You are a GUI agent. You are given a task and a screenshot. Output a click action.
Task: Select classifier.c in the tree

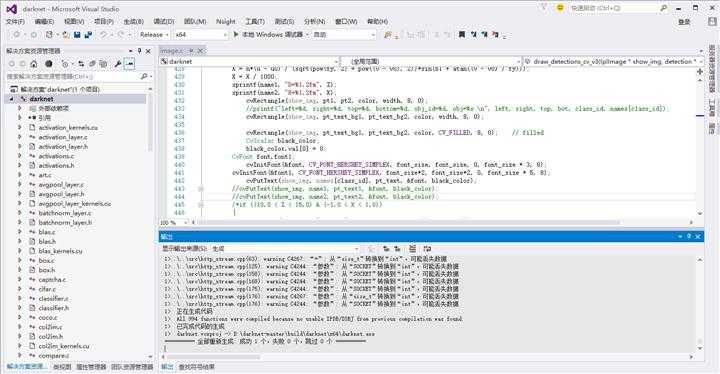point(53,298)
